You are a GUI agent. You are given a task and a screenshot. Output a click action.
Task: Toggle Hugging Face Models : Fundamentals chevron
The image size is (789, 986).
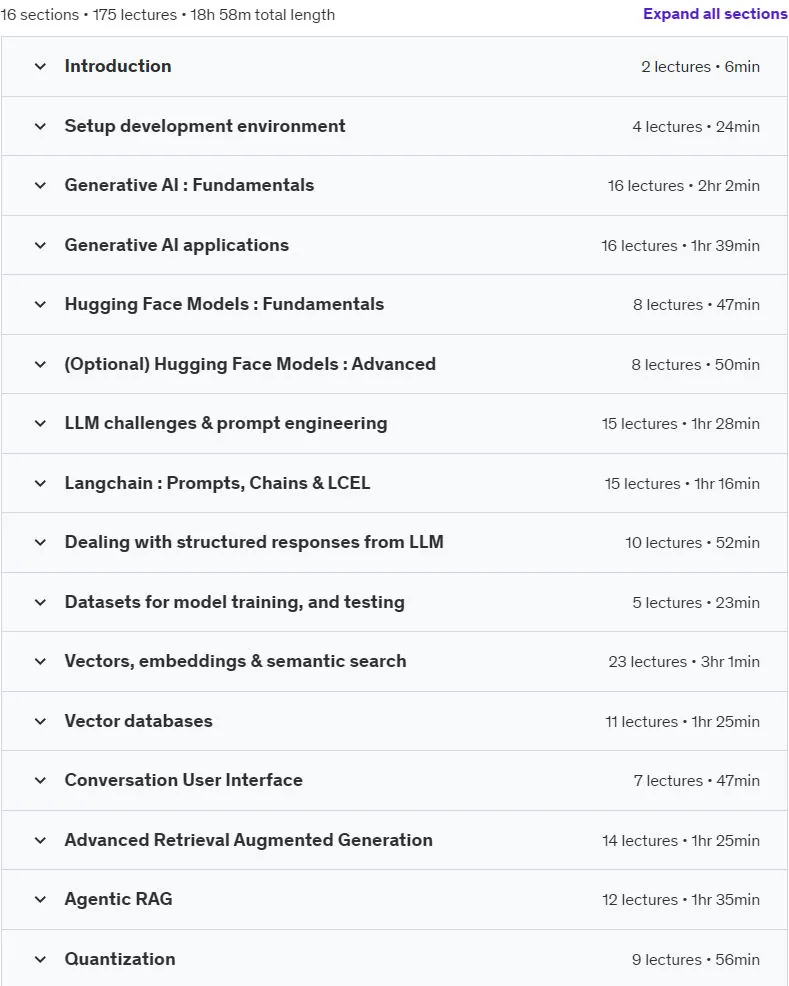[x=40, y=304]
